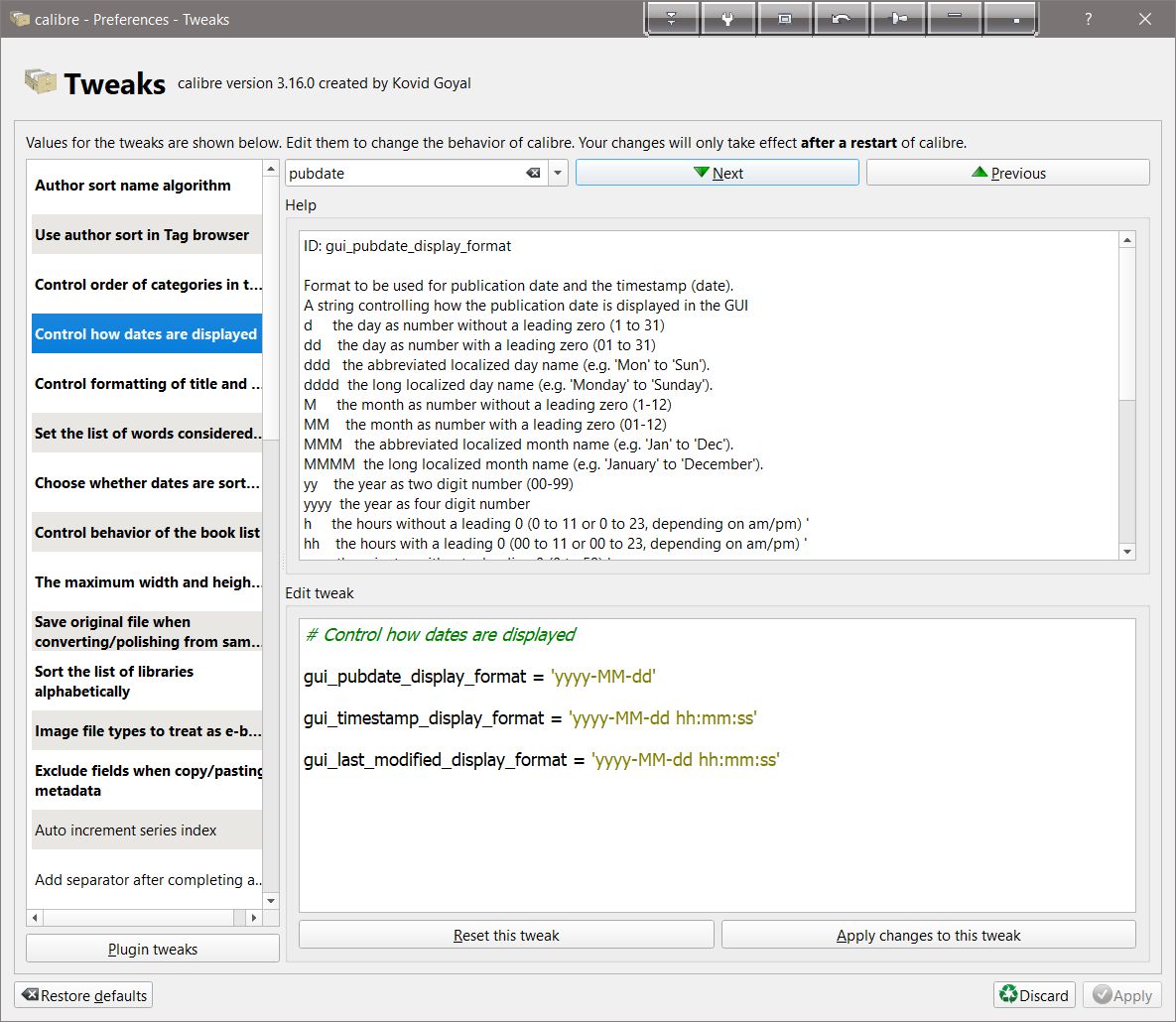Click the Previous search button

coord(1007,174)
